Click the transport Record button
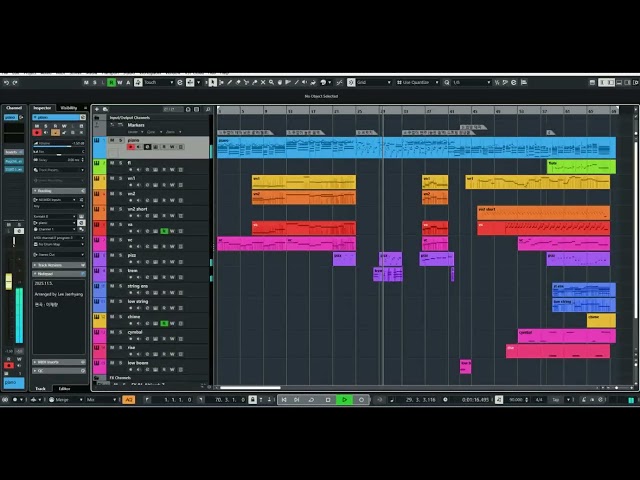Viewport: 640px width, 480px height. (361, 400)
